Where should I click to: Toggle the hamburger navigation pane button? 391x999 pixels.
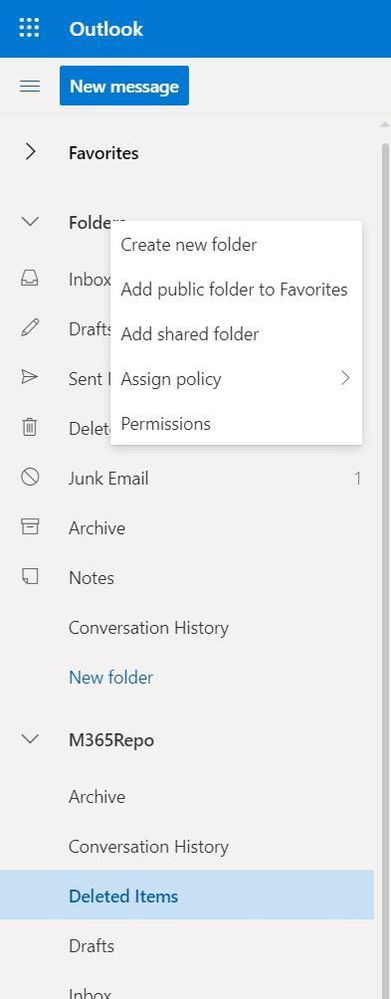30,86
